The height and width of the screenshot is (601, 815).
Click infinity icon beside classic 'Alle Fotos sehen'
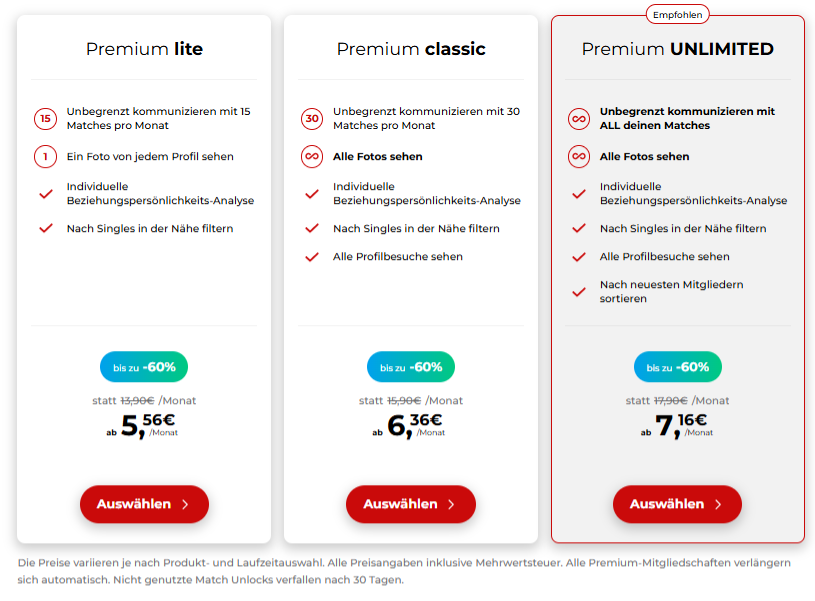[x=312, y=156]
